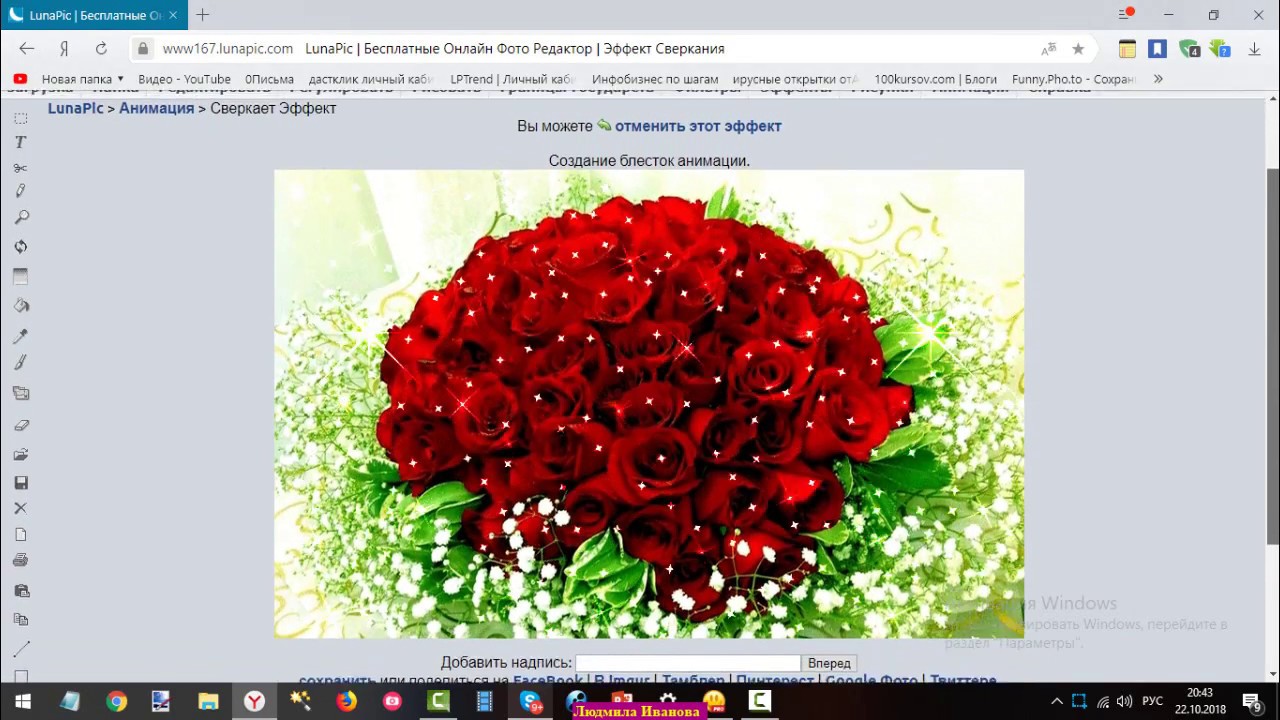Open File Explorer from the taskbar
Viewport: 1280px width, 720px height.
[x=208, y=702]
